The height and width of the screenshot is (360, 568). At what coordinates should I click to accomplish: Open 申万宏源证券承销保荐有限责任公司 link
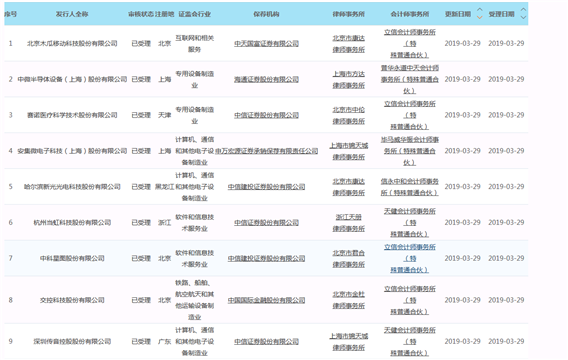click(266, 151)
